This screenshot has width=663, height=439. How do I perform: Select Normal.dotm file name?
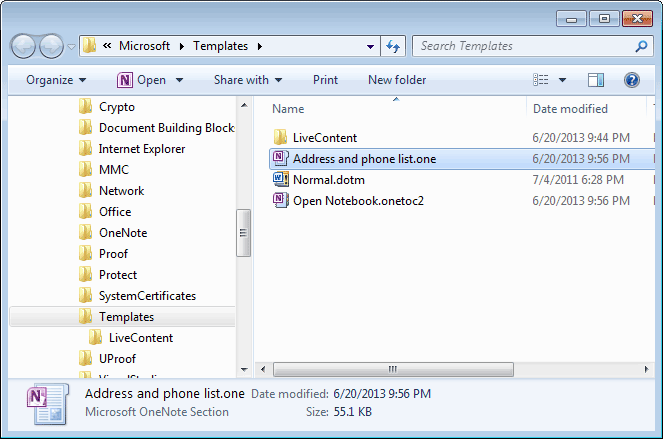click(329, 180)
